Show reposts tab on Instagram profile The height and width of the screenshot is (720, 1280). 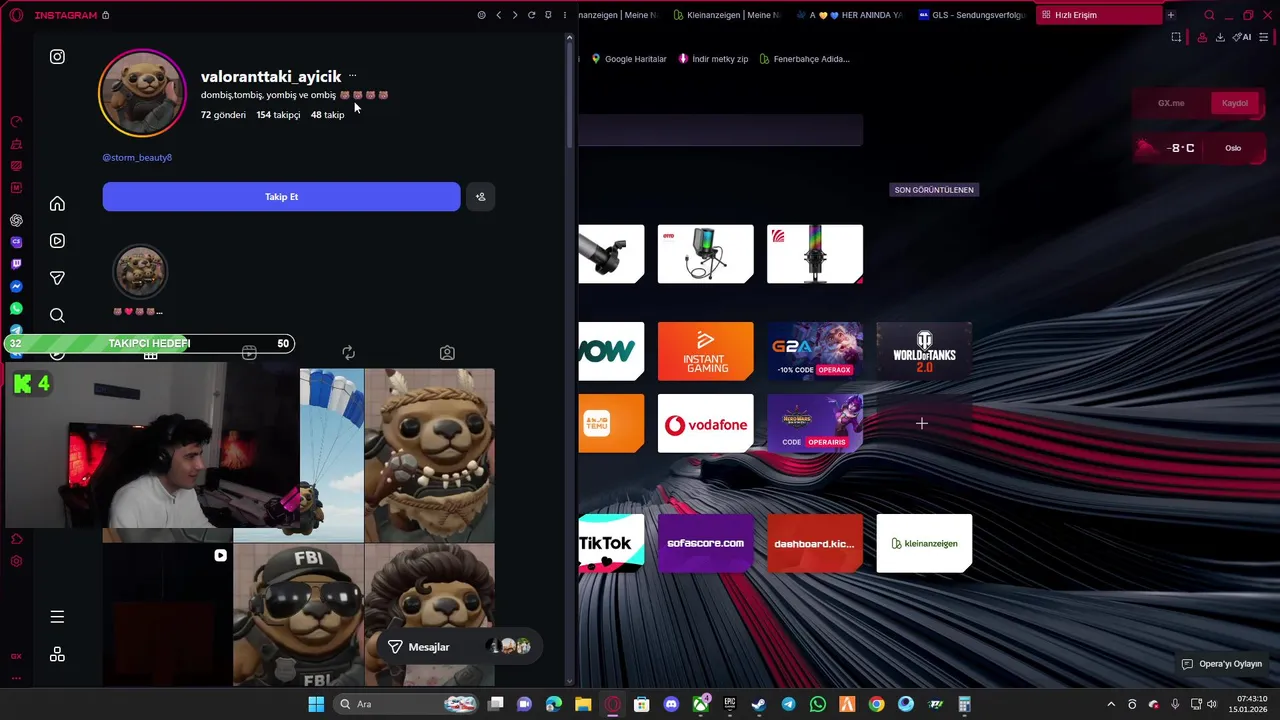(x=348, y=353)
